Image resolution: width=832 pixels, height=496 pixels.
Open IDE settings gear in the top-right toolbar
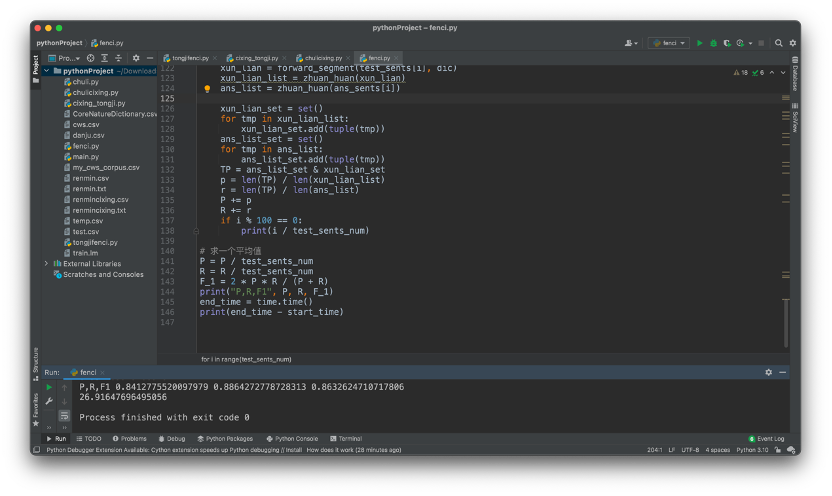[x=793, y=43]
